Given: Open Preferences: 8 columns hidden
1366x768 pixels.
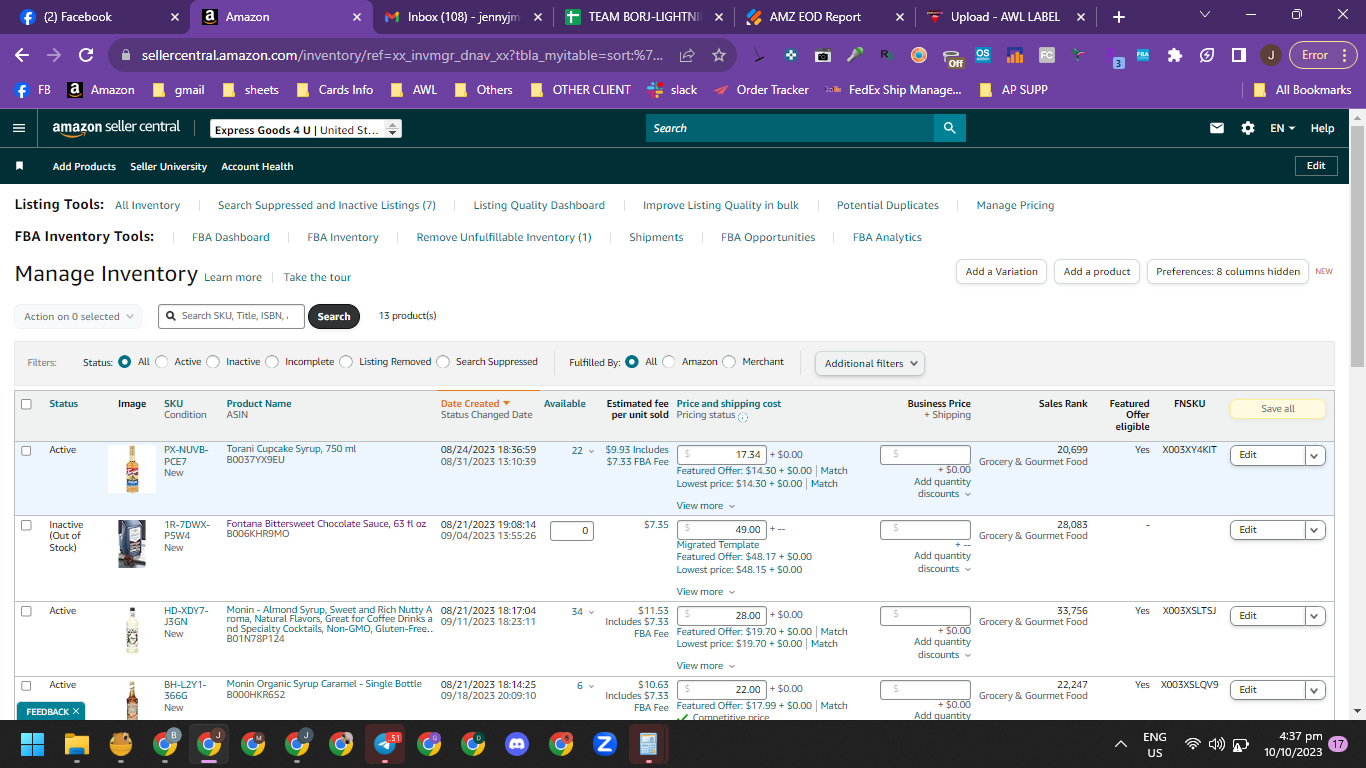Looking at the screenshot, I should tap(1228, 271).
